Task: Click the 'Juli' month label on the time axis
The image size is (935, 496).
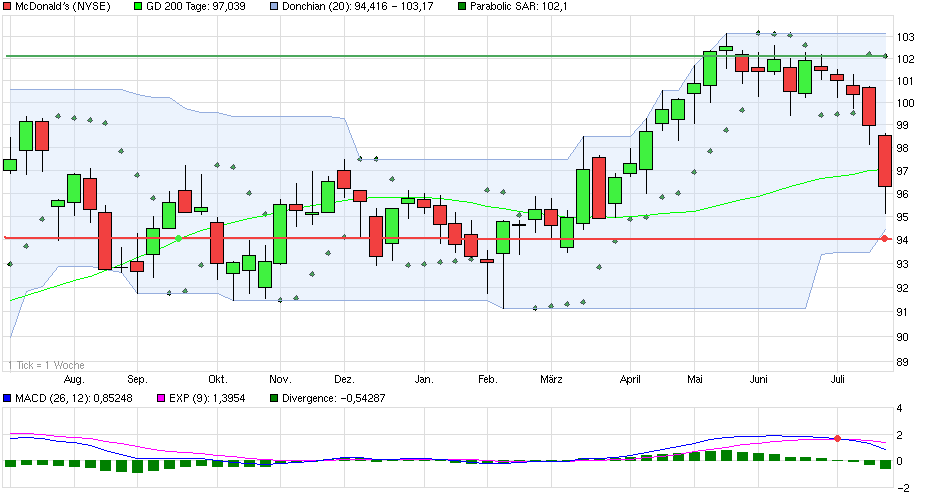Action: click(838, 380)
